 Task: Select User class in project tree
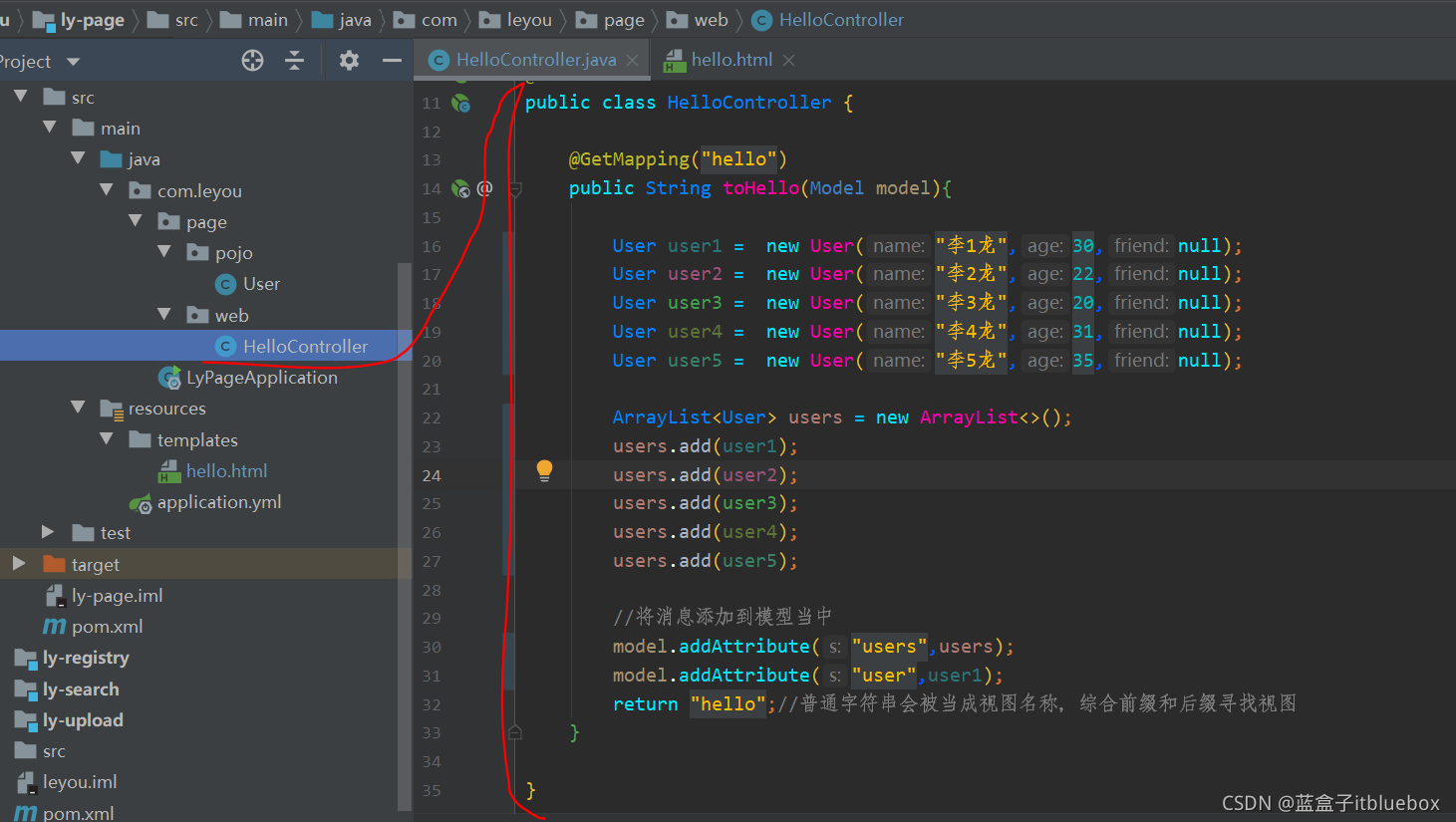[261, 284]
